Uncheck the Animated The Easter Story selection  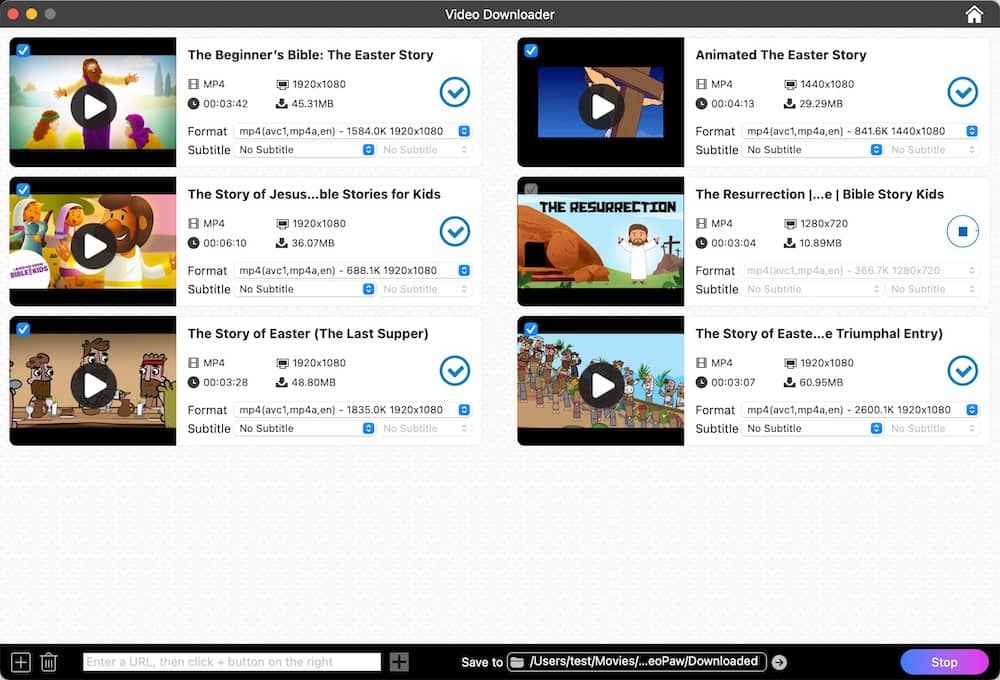pyautogui.click(x=530, y=49)
